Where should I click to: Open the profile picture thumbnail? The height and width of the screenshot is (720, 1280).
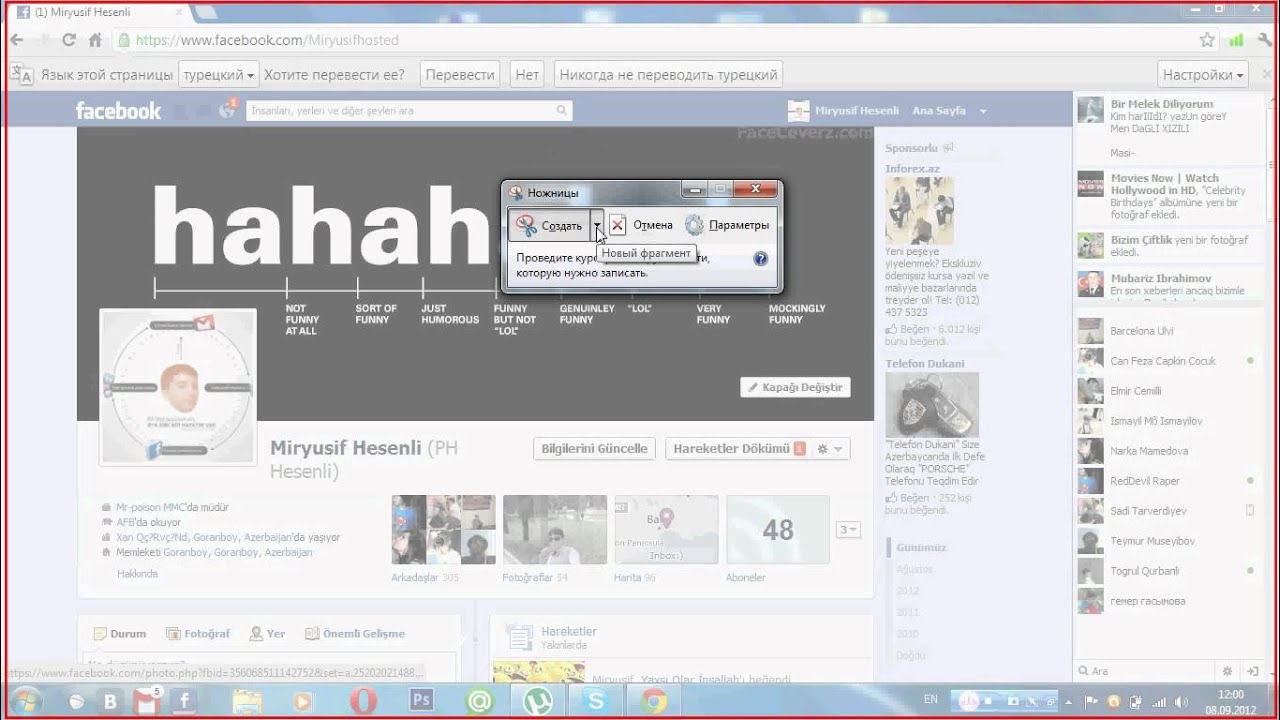[179, 387]
